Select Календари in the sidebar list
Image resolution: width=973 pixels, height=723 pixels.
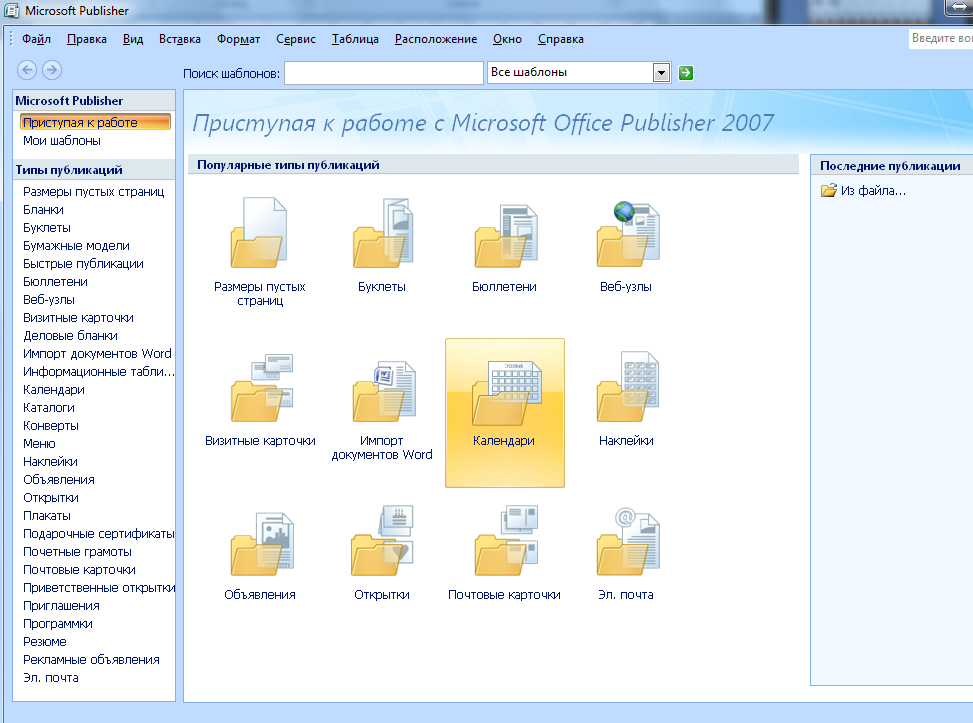click(x=54, y=390)
